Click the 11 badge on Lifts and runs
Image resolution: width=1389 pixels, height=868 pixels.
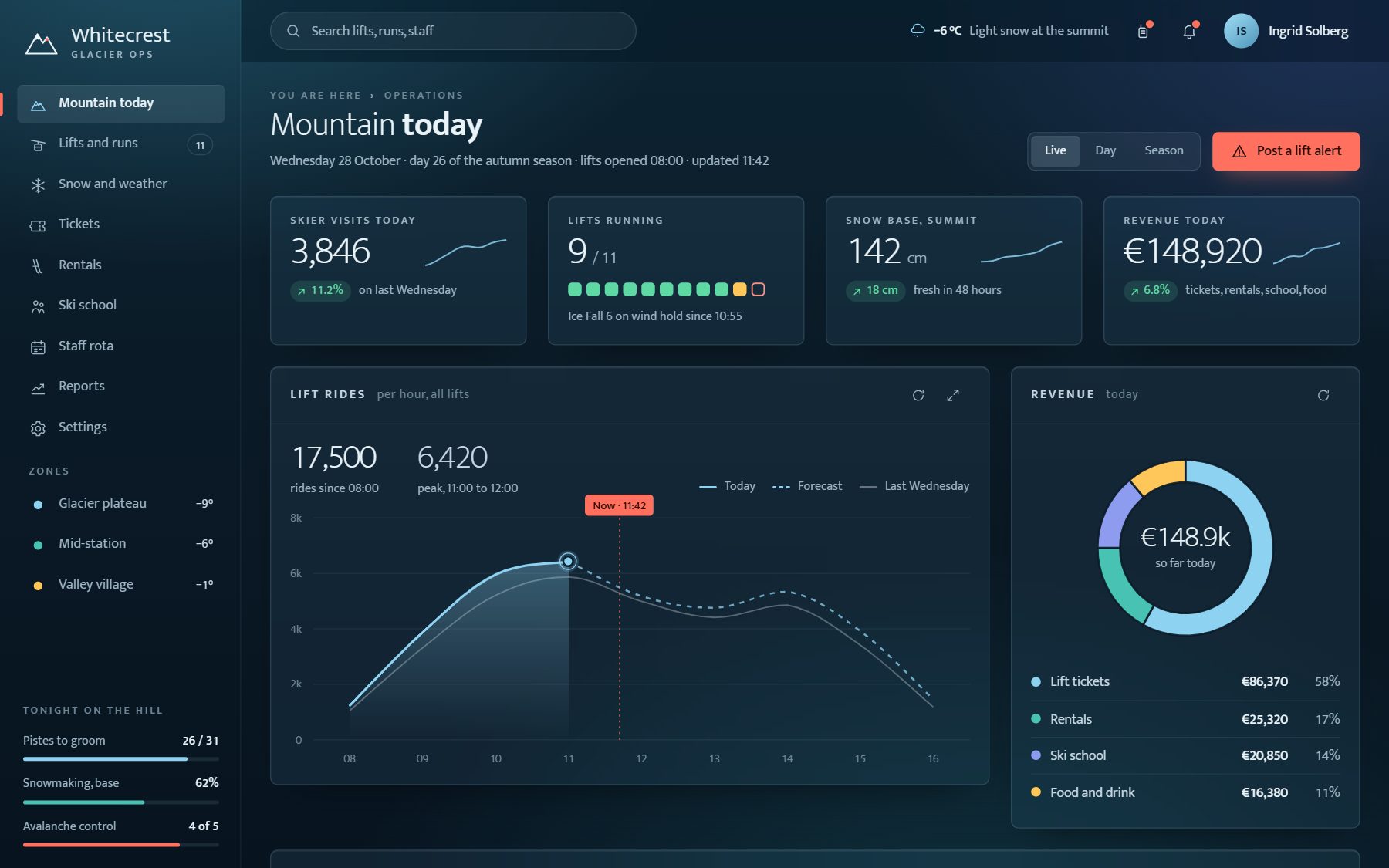[x=200, y=145]
